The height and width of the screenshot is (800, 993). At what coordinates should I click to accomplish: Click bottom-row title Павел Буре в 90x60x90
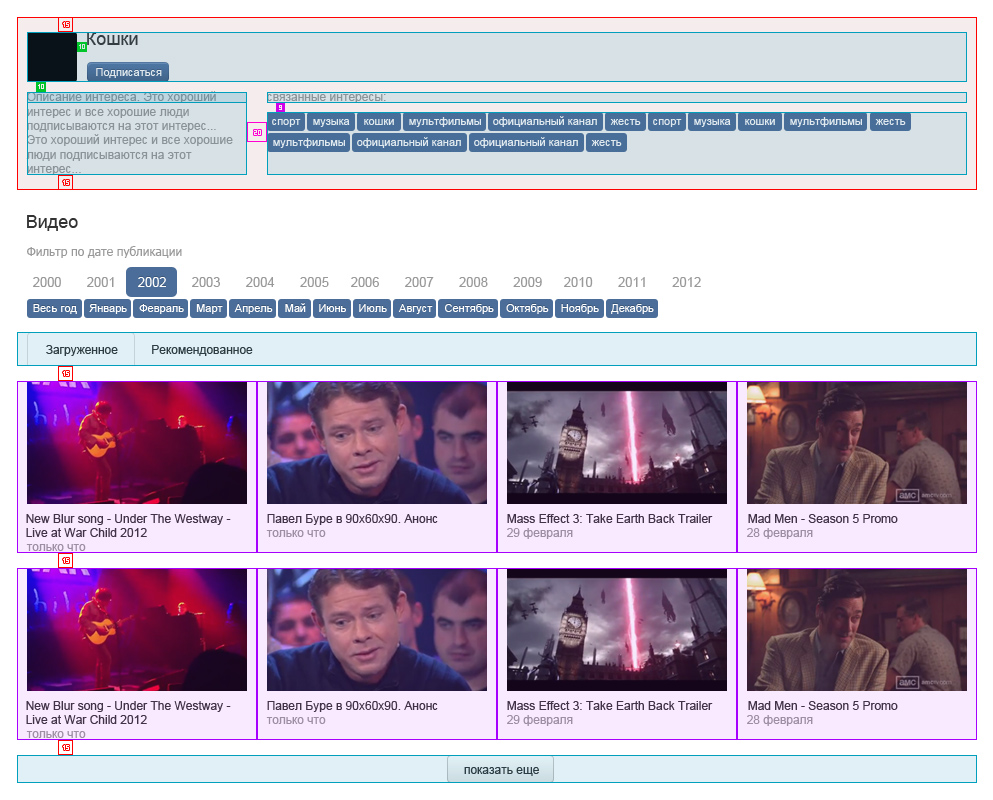(352, 706)
